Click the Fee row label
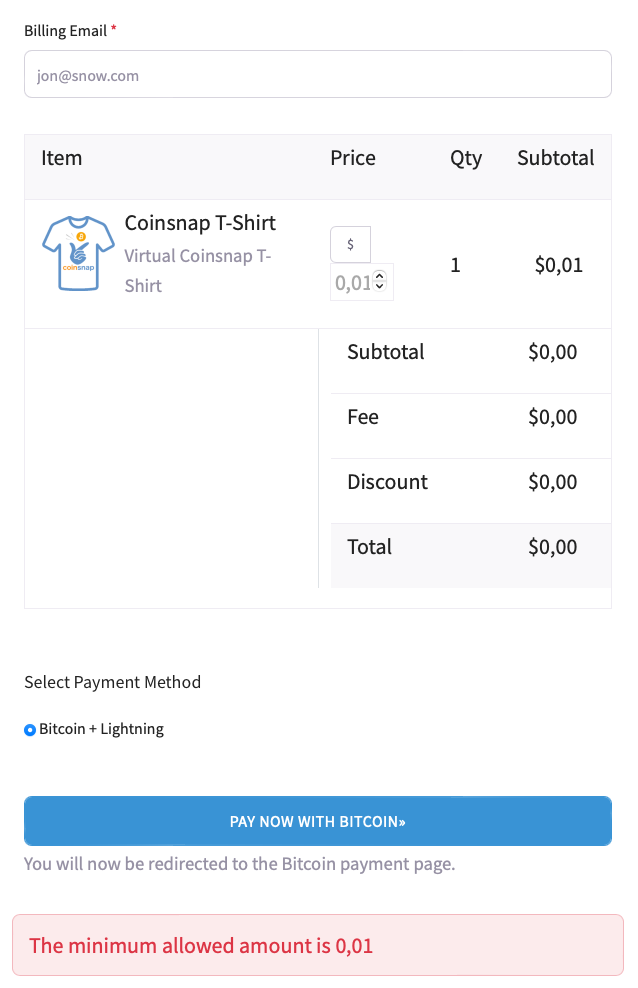The image size is (638, 988). click(x=363, y=417)
